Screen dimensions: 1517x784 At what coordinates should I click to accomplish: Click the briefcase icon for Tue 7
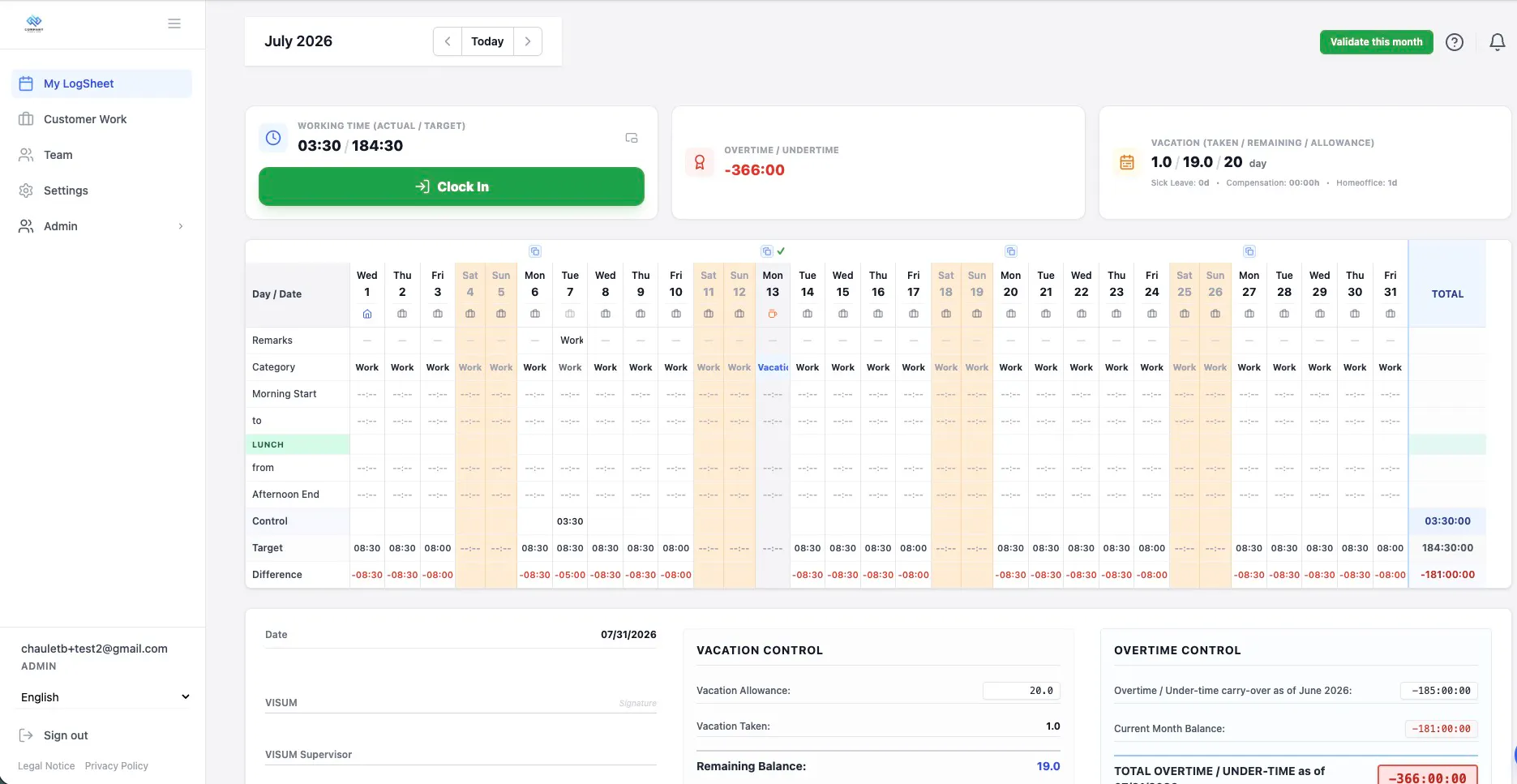[x=570, y=314]
